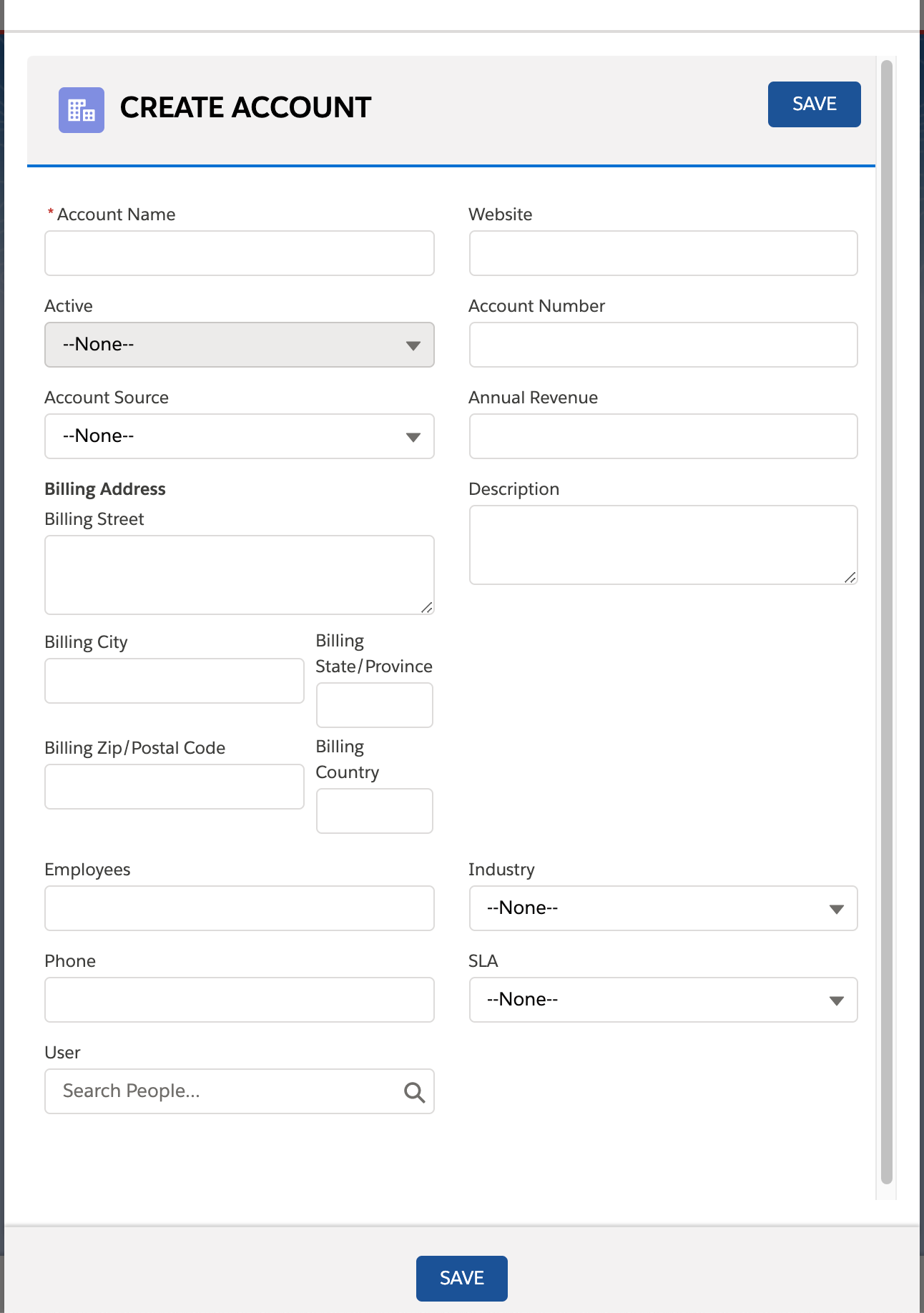Click the Billing City field

point(175,681)
